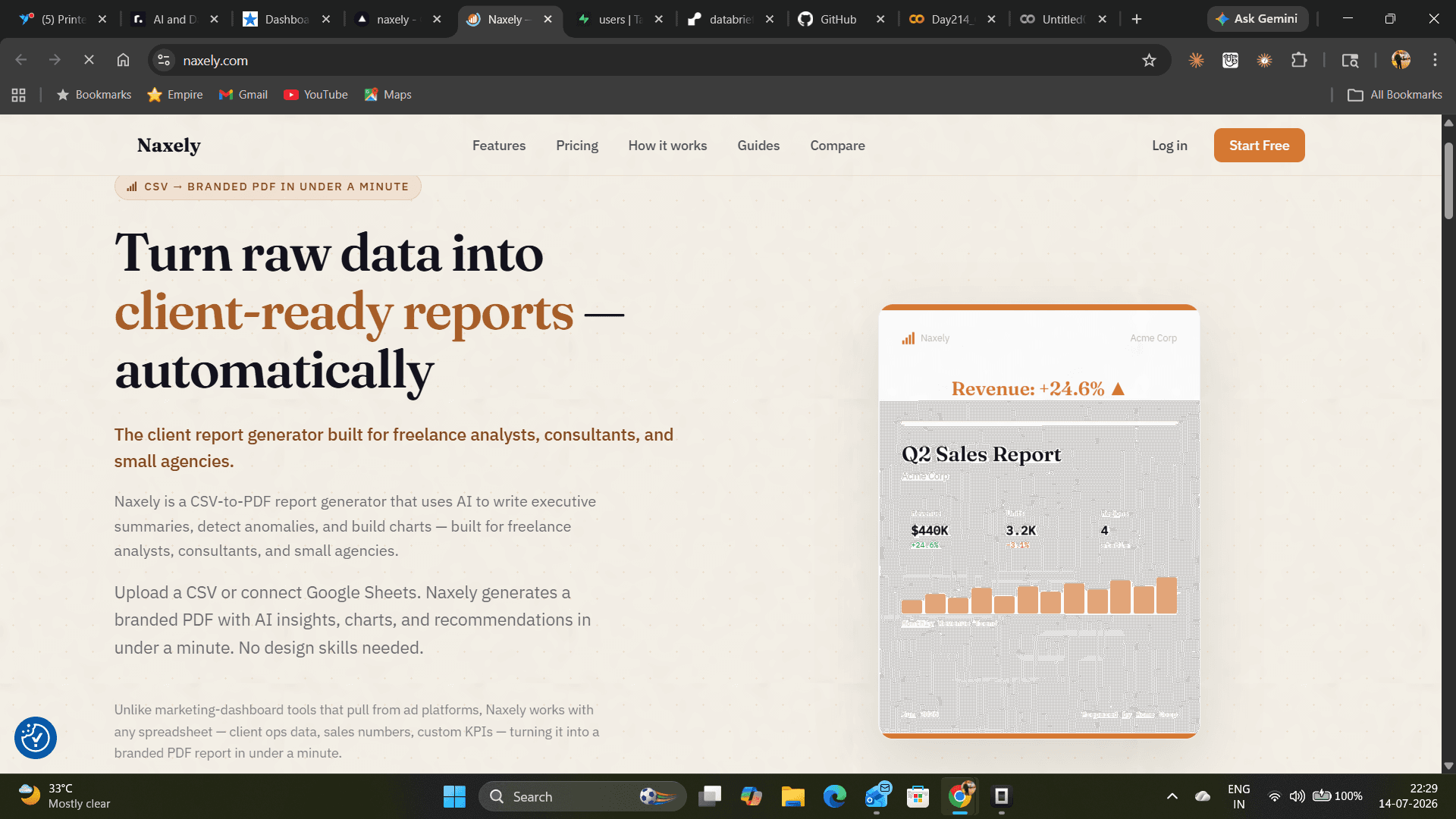Click the first orange sunburst extension icon
The height and width of the screenshot is (819, 1456).
click(1196, 60)
